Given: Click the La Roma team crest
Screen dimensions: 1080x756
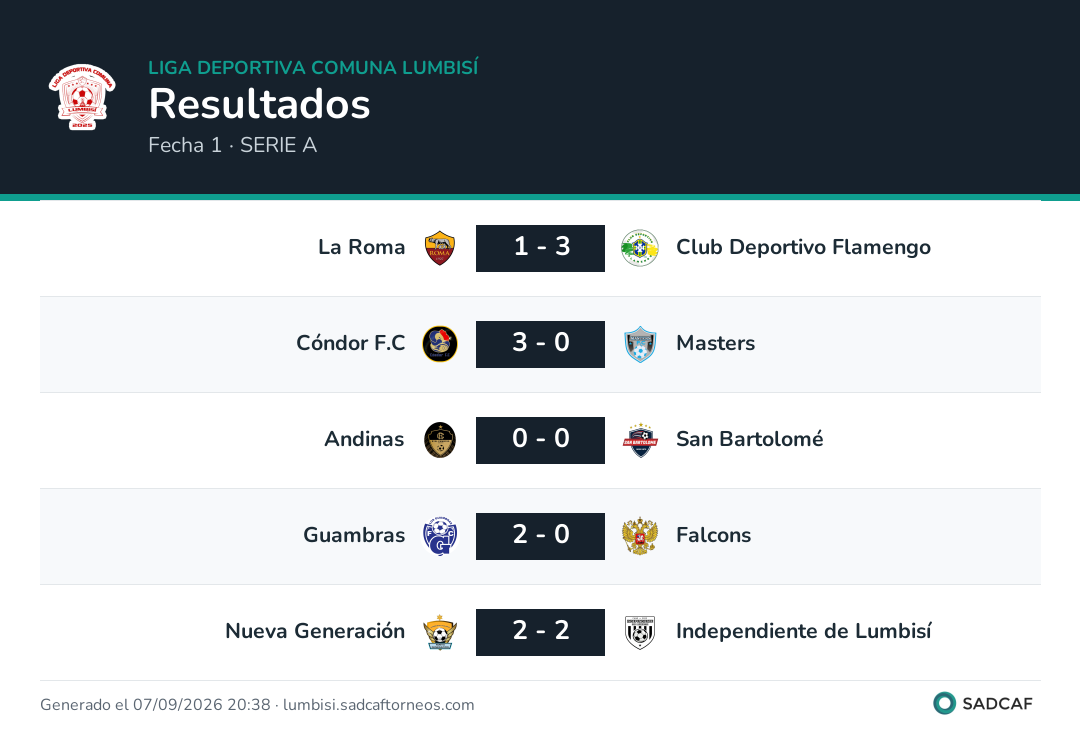Looking at the screenshot, I should click(439, 248).
